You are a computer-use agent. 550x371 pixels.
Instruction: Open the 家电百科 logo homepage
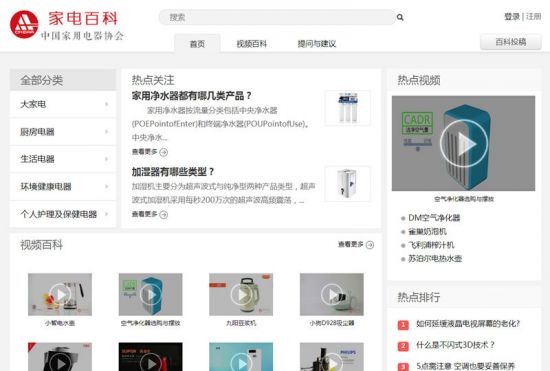[67, 25]
